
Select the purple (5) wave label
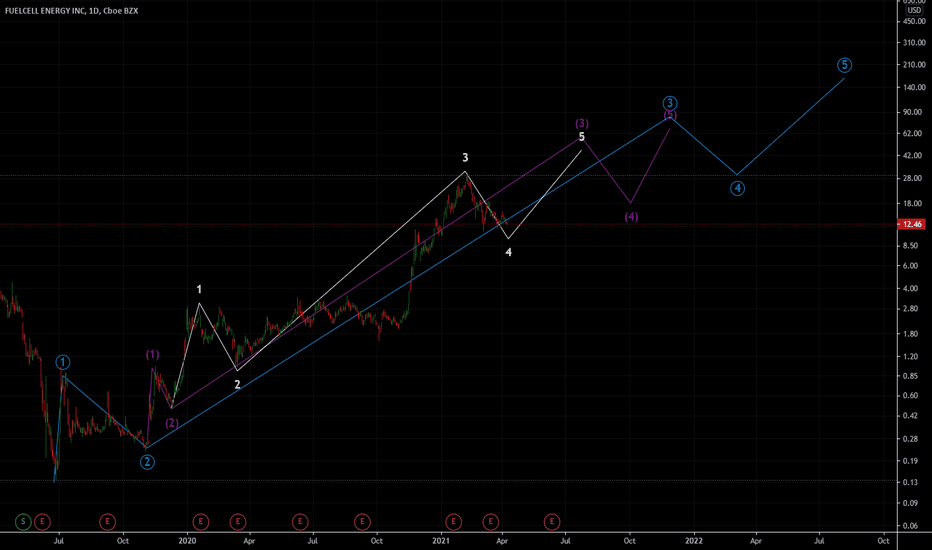670,115
